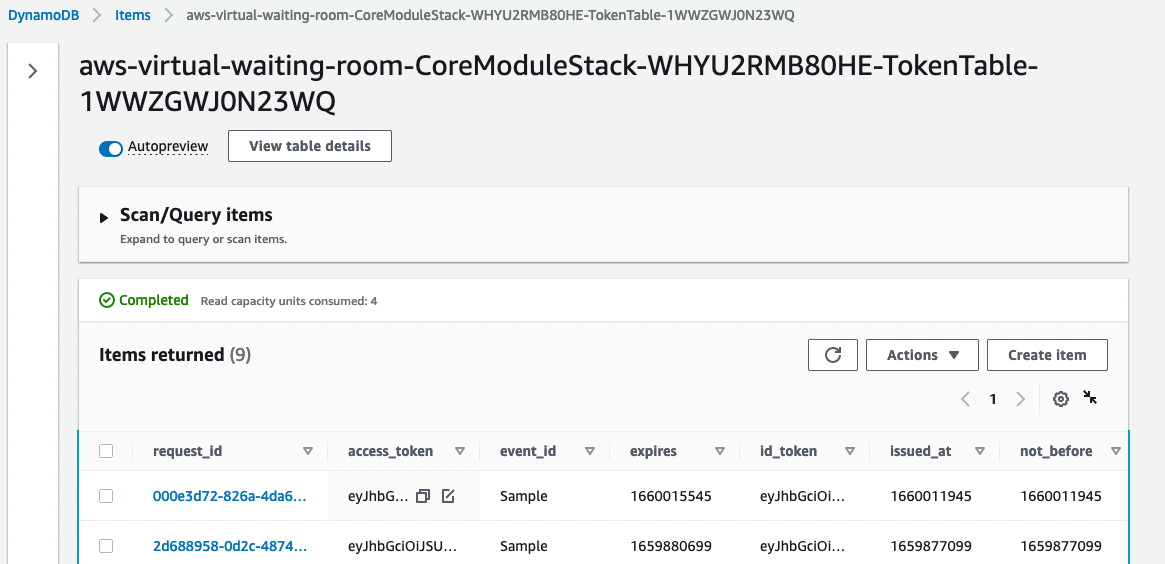Click the request_id column header text
The height and width of the screenshot is (564, 1165).
(x=187, y=451)
